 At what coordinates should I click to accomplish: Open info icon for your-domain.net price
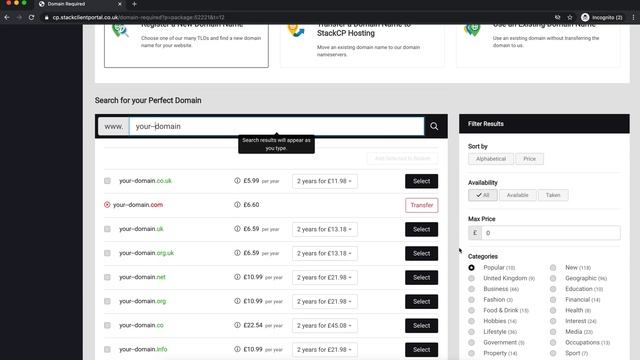pyautogui.click(x=237, y=277)
